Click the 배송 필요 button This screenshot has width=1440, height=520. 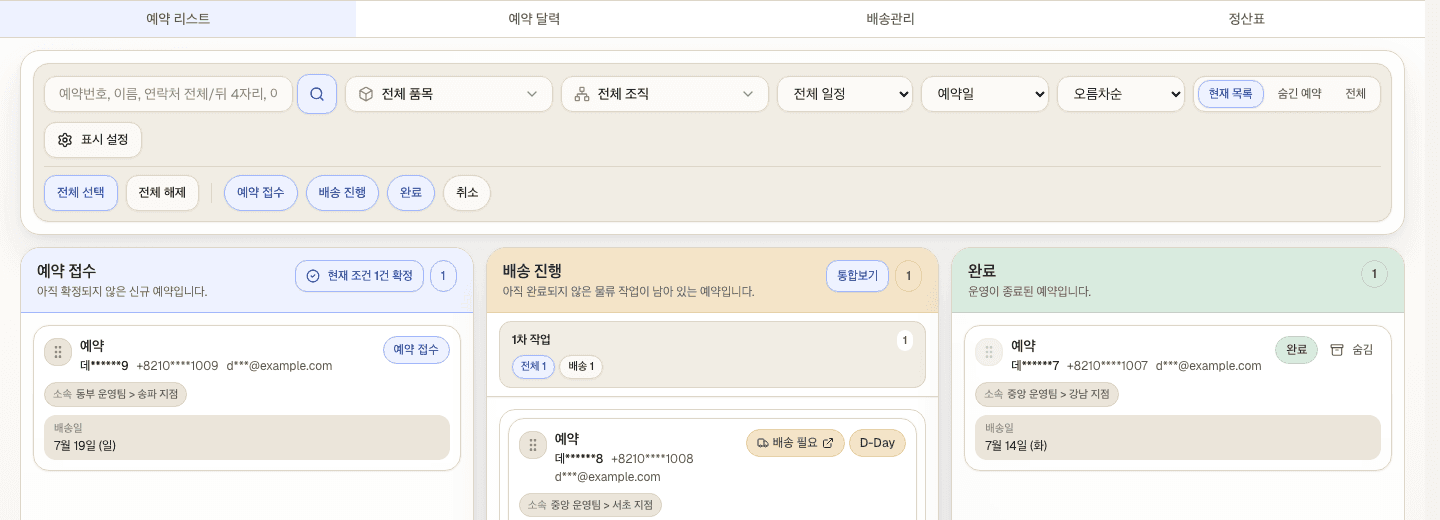pos(795,443)
